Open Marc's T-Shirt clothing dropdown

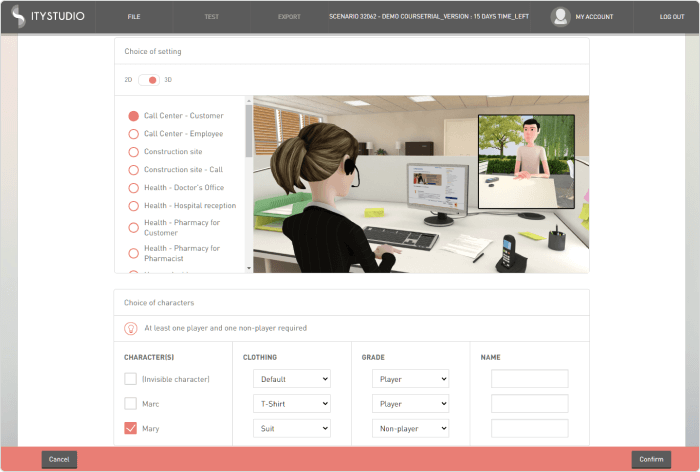(292, 404)
